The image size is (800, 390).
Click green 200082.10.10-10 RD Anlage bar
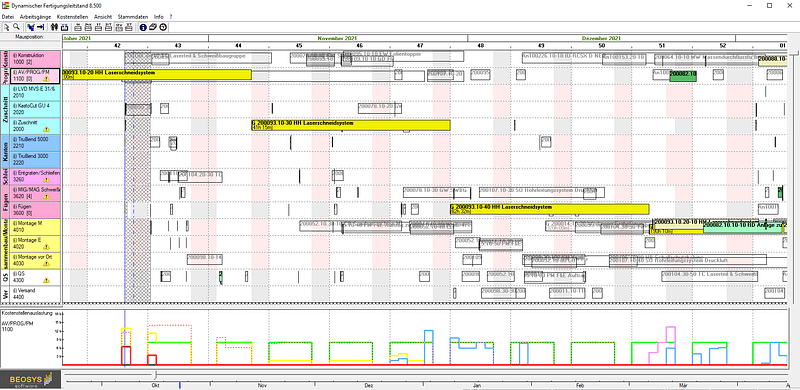(x=742, y=228)
